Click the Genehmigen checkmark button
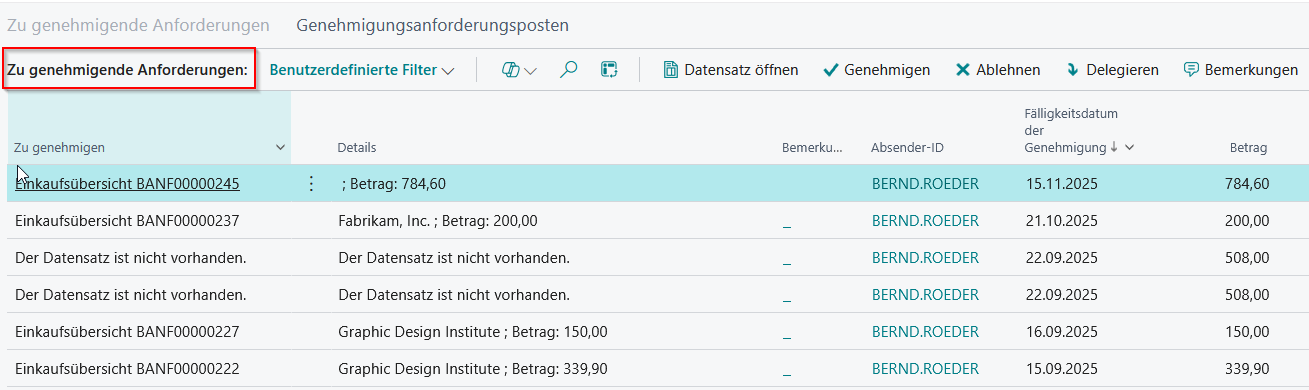This screenshot has height=390, width=1309. point(876,70)
